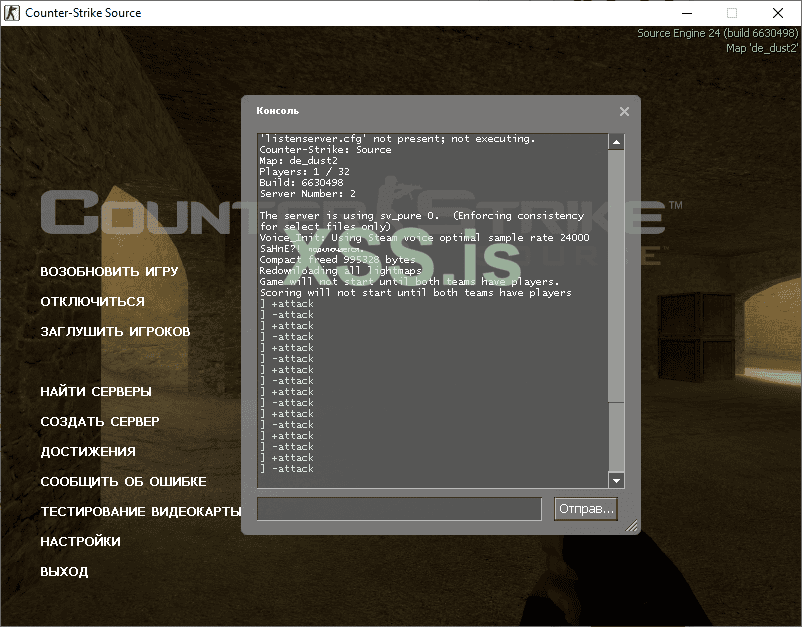Screen dimensions: 802x627
Task: Click 'Server Number: 2' console line
Action: click(x=307, y=194)
